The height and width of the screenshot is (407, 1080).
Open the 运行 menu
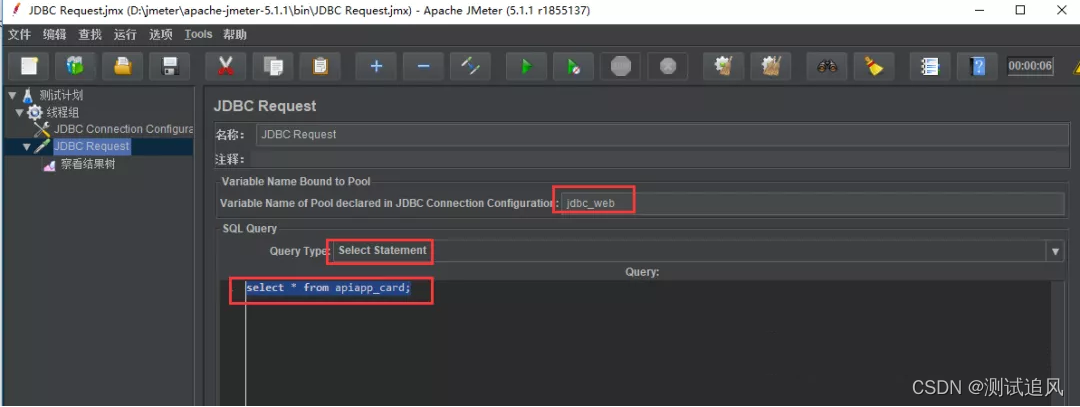[125, 34]
